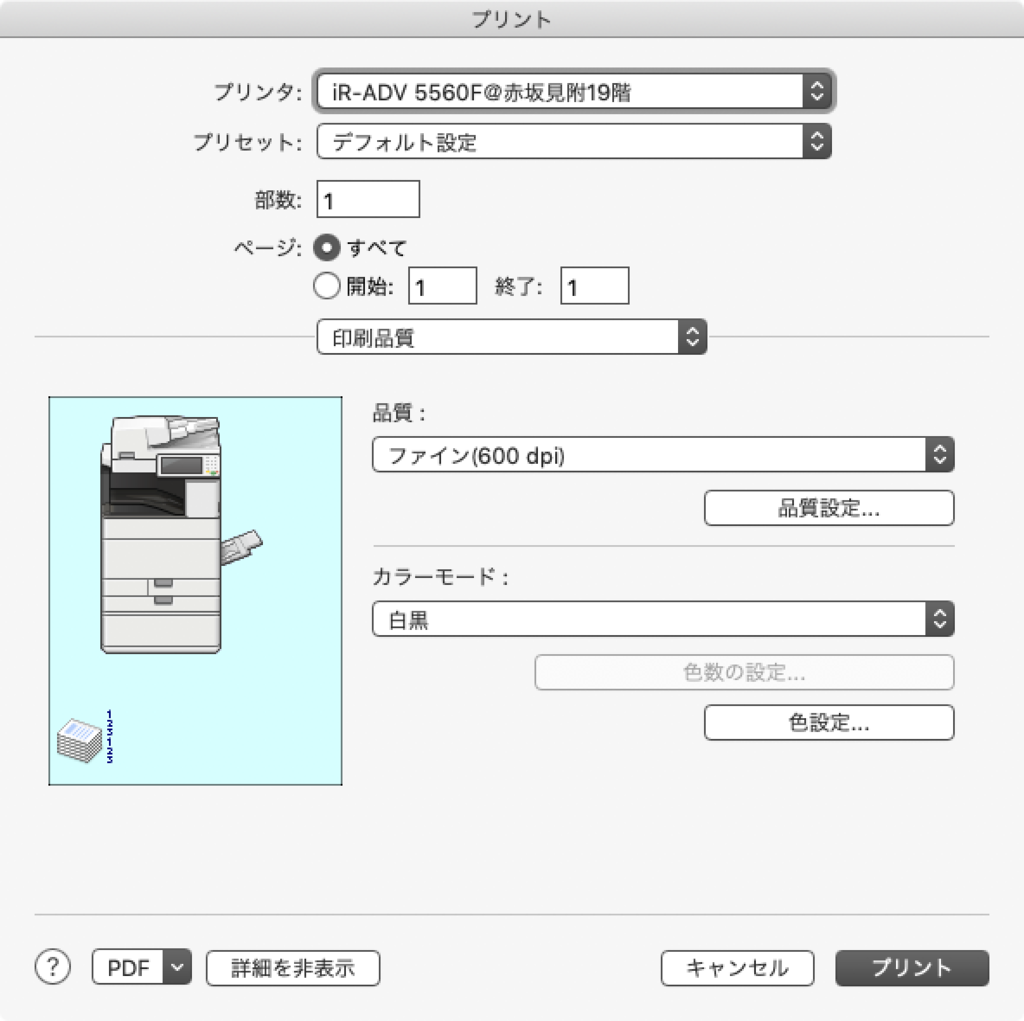Click the 品質設定... button
1024x1021 pixels.
tap(829, 508)
